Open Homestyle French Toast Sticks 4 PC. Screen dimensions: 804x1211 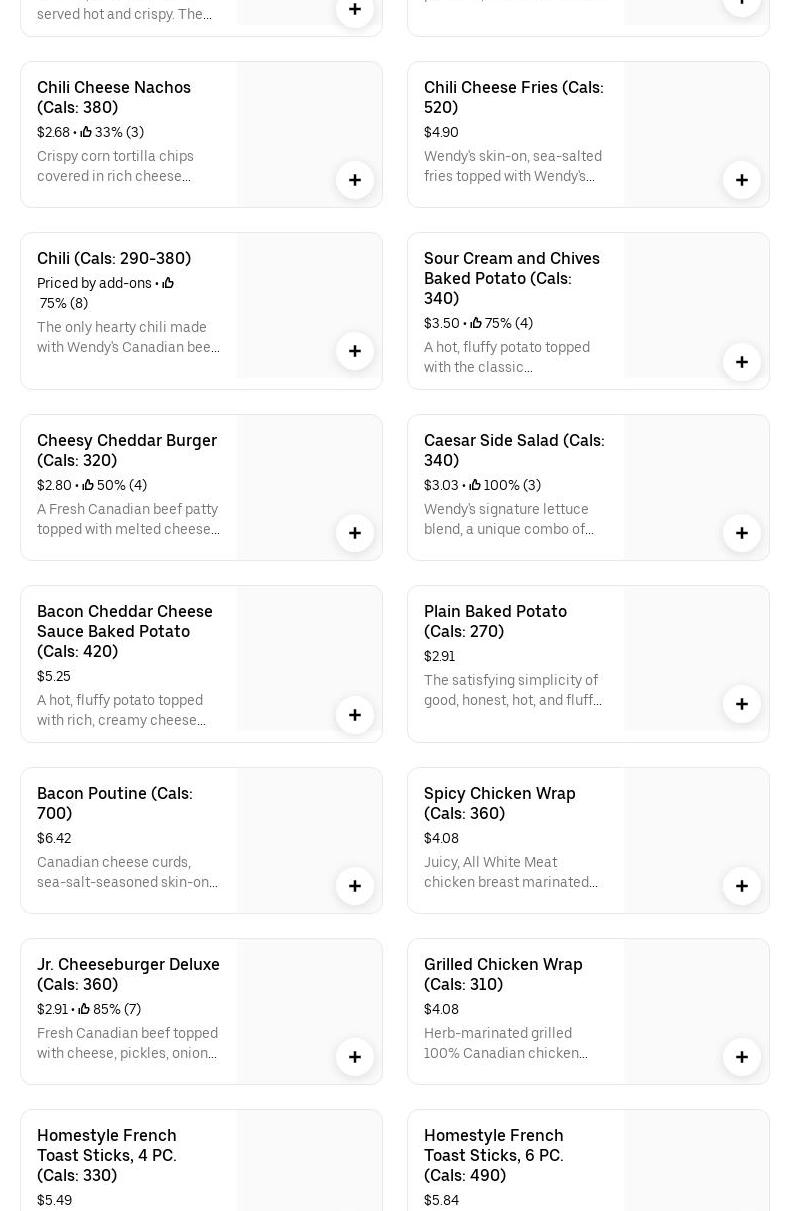[107, 1155]
